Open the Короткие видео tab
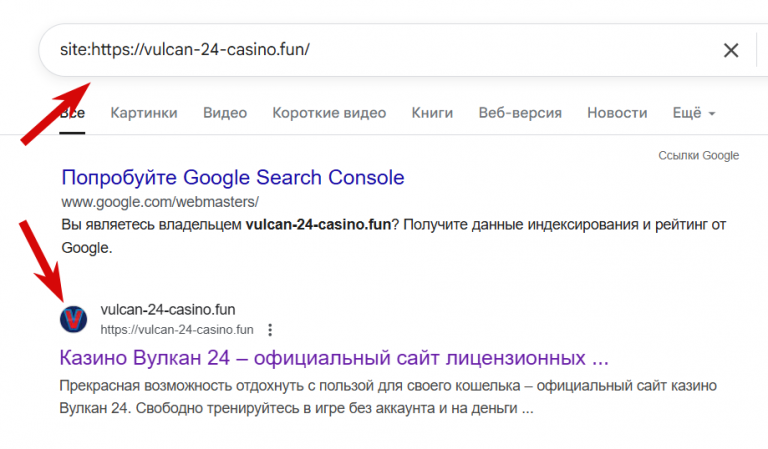The image size is (768, 449). (329, 113)
